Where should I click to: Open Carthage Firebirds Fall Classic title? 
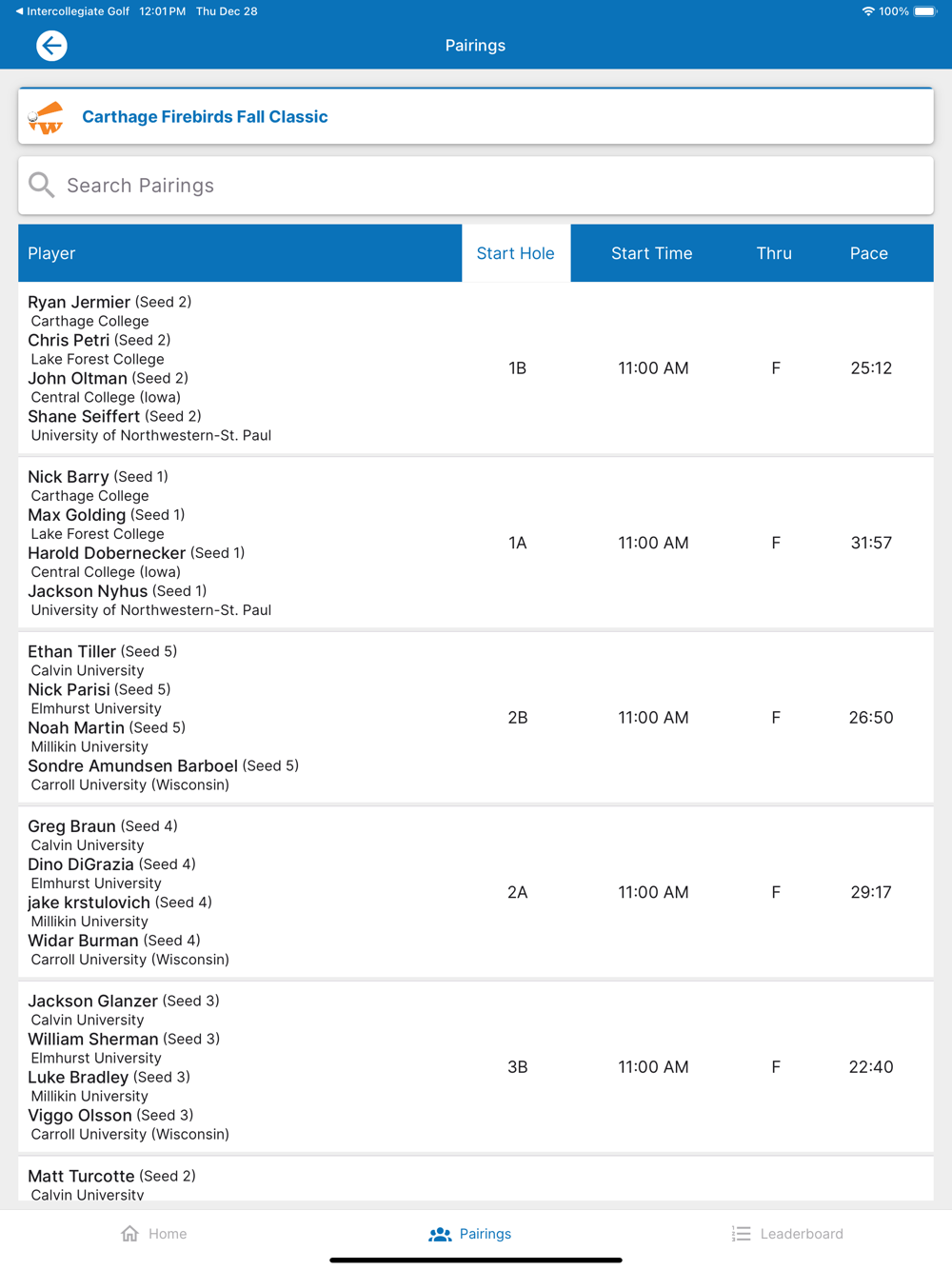205,117
